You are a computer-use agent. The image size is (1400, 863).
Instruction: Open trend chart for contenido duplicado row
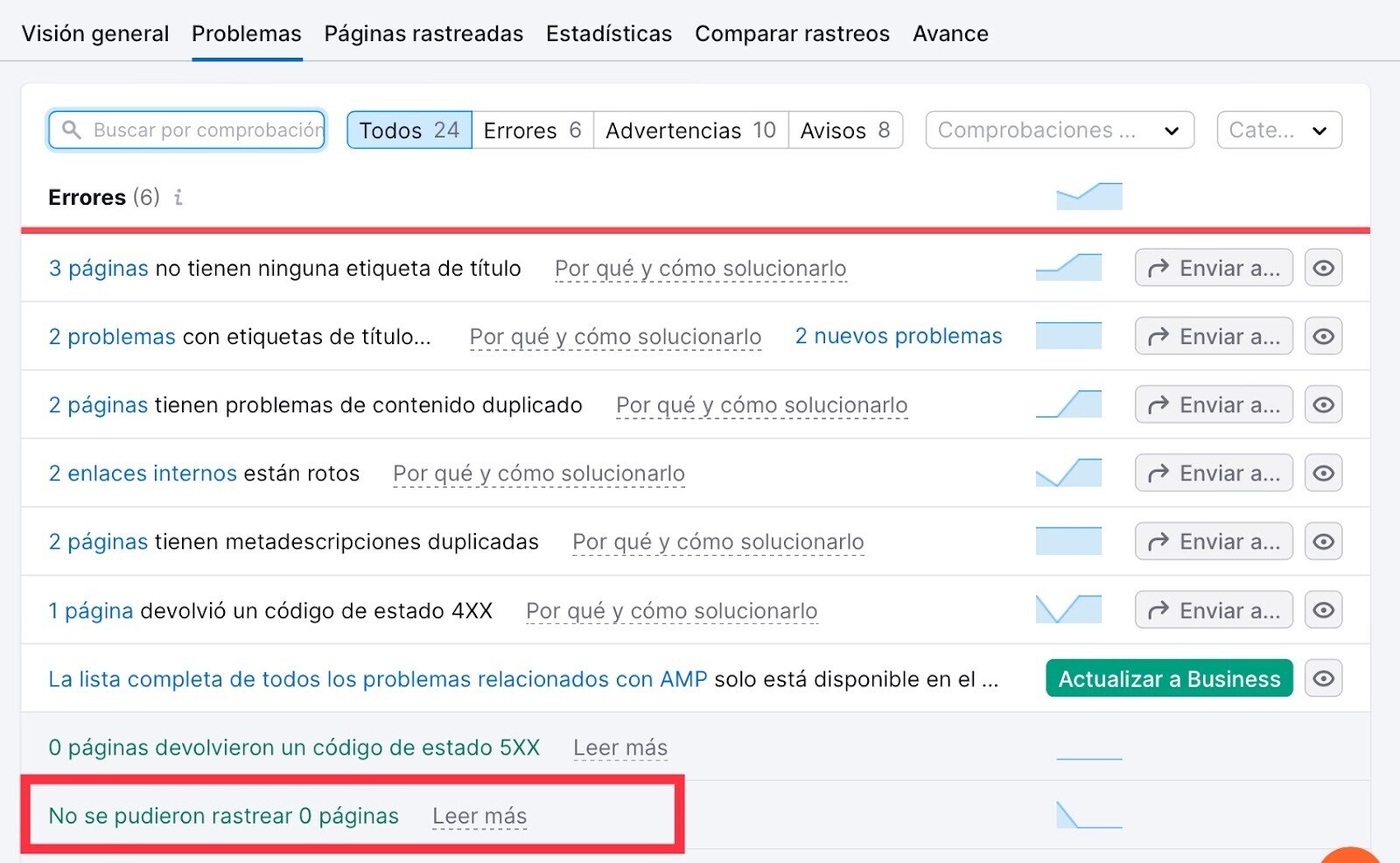tap(1068, 404)
